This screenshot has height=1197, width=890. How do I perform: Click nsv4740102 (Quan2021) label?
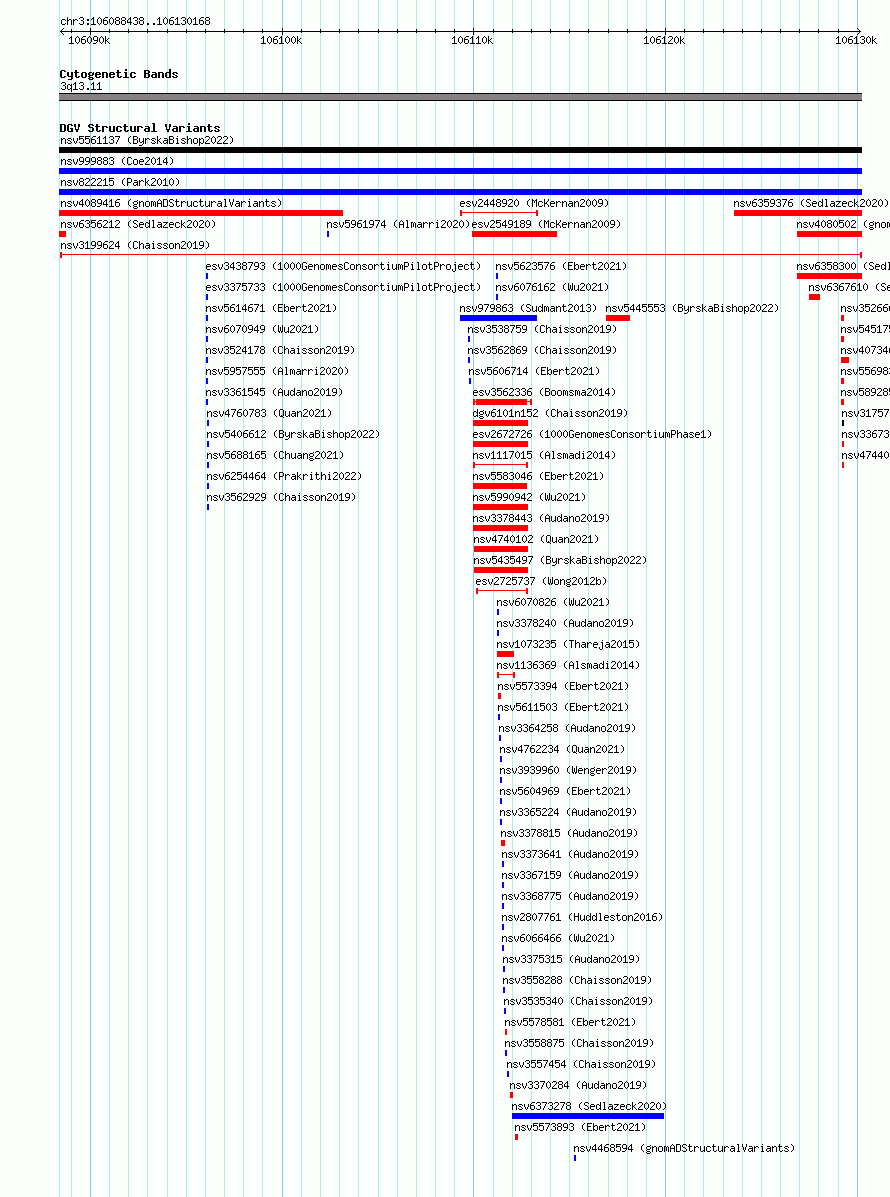(x=537, y=539)
